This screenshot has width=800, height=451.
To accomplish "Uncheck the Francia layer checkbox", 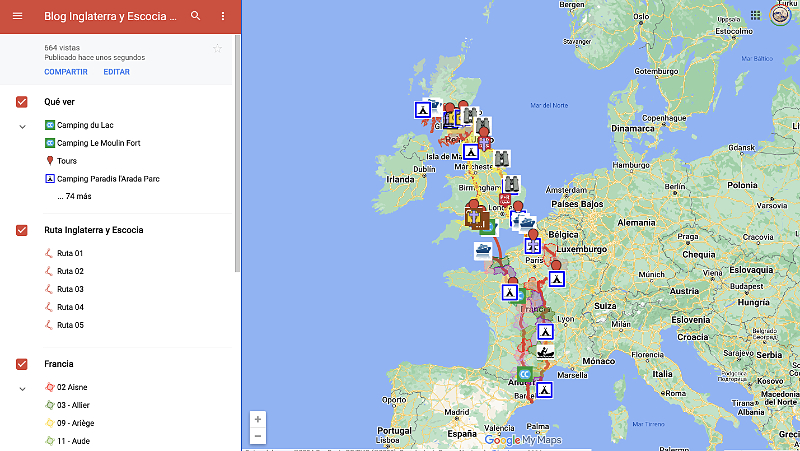I will pos(21,364).
